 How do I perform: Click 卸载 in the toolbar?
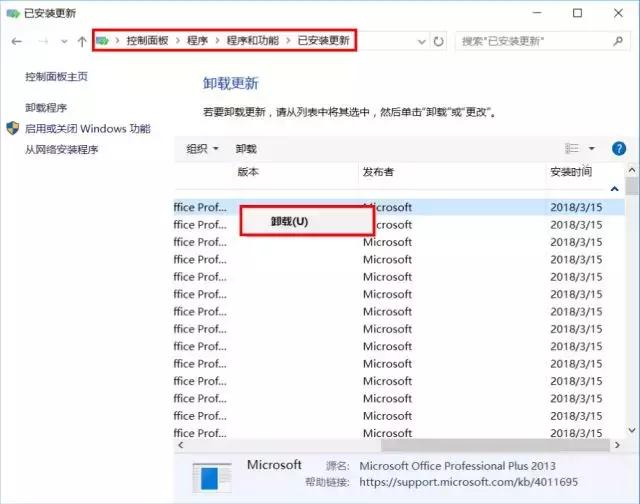246,148
